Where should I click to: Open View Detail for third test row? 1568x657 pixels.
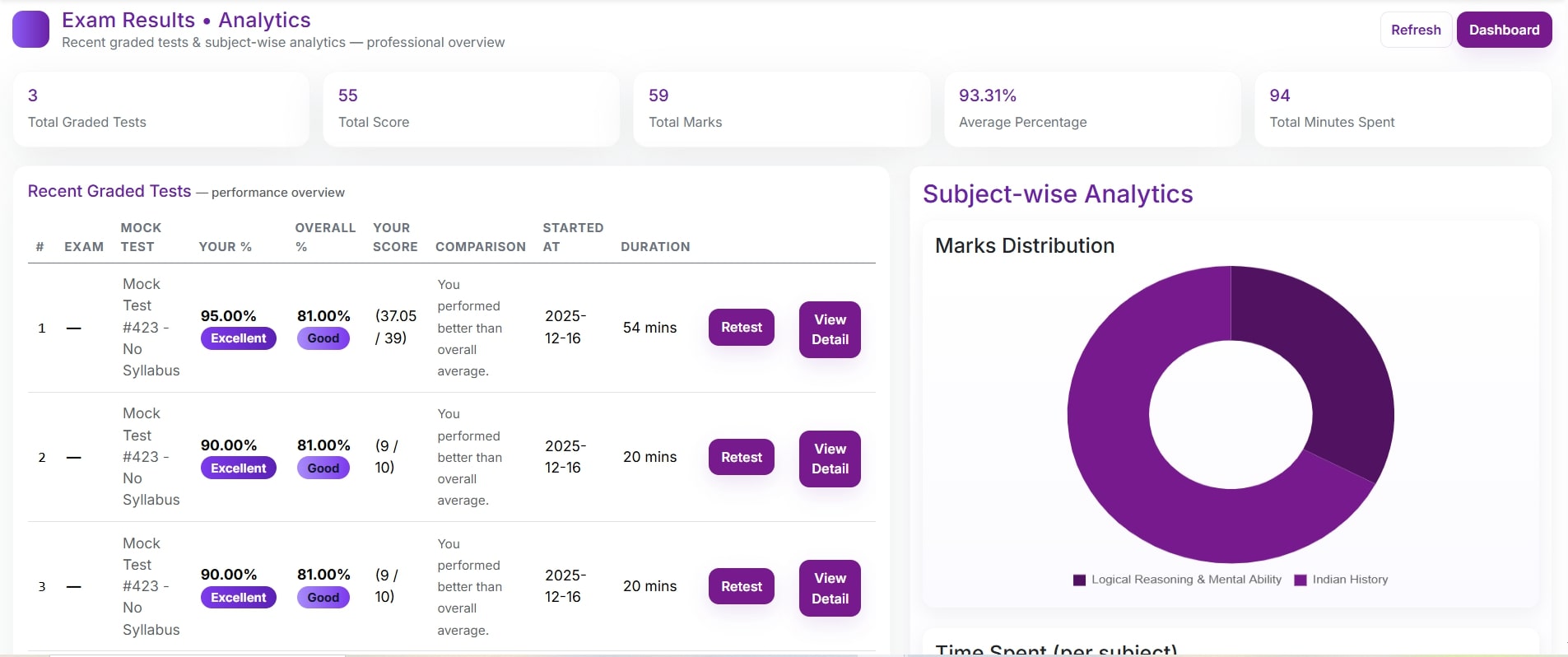(829, 588)
